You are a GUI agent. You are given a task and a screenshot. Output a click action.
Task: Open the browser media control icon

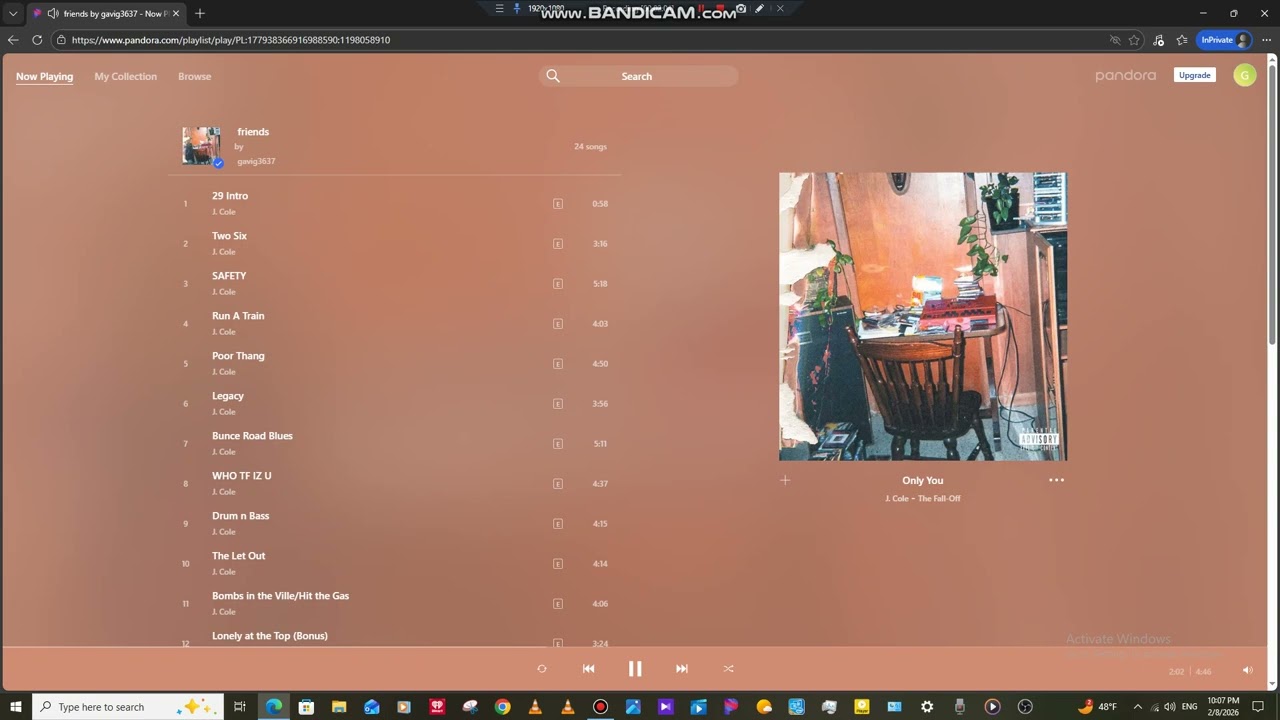coord(1159,40)
